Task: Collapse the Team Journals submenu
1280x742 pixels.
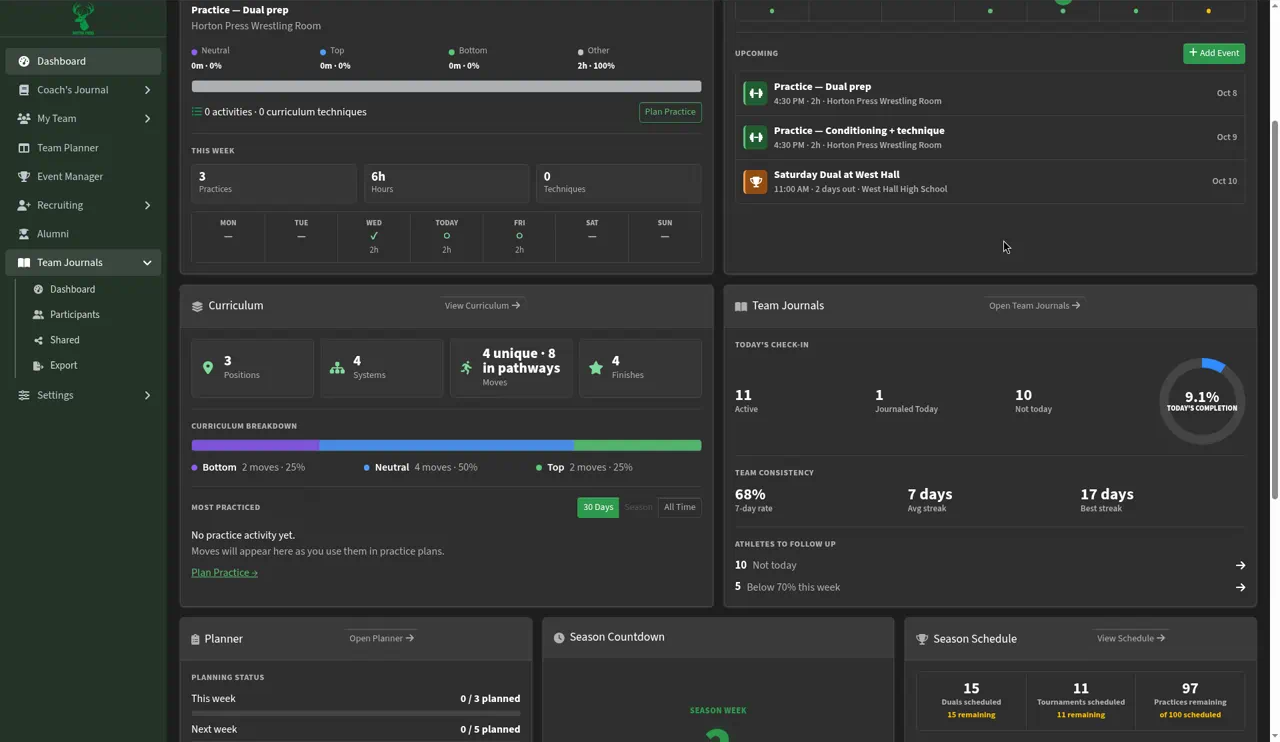Action: click(x=147, y=263)
